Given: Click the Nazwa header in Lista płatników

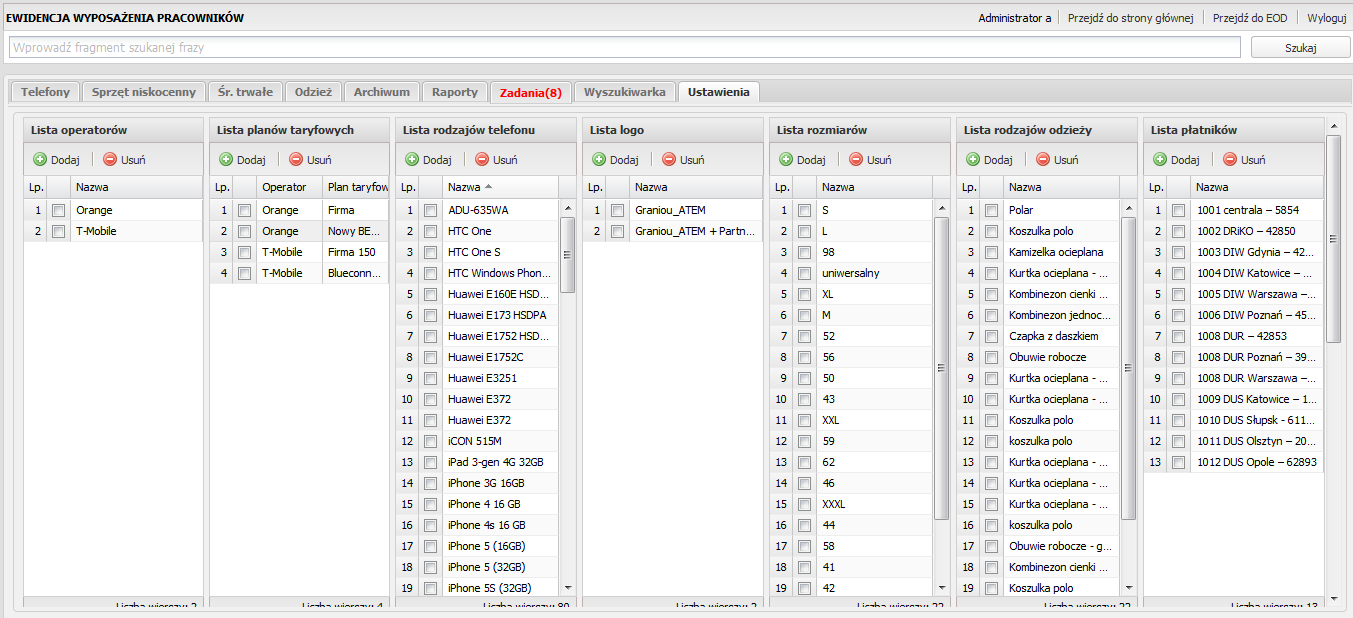Looking at the screenshot, I should pos(1257,187).
